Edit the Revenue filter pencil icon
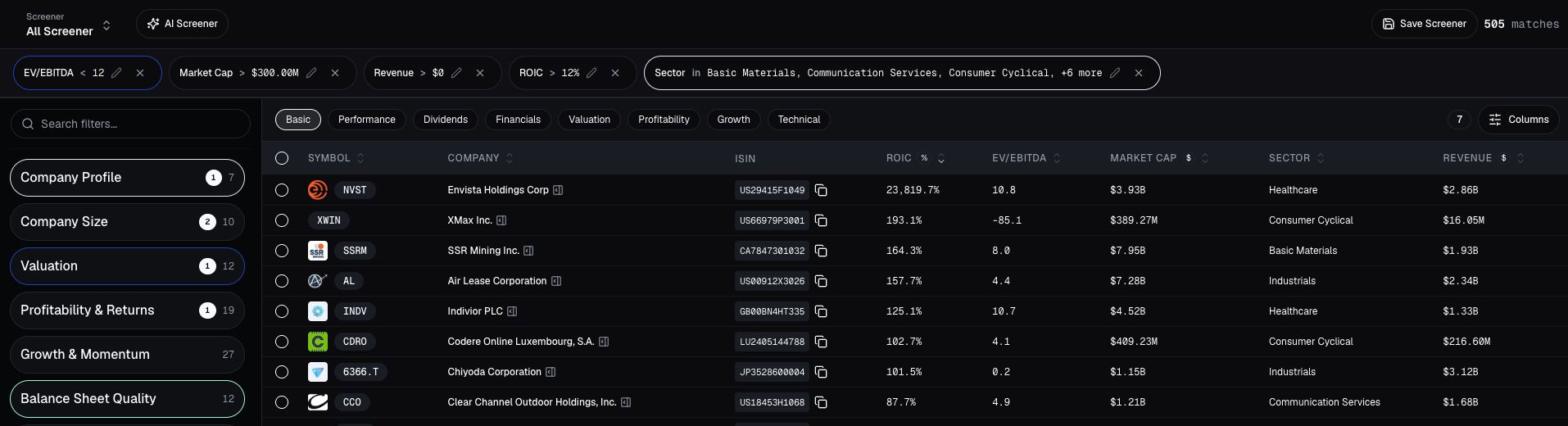The height and width of the screenshot is (426, 1568). (x=456, y=73)
